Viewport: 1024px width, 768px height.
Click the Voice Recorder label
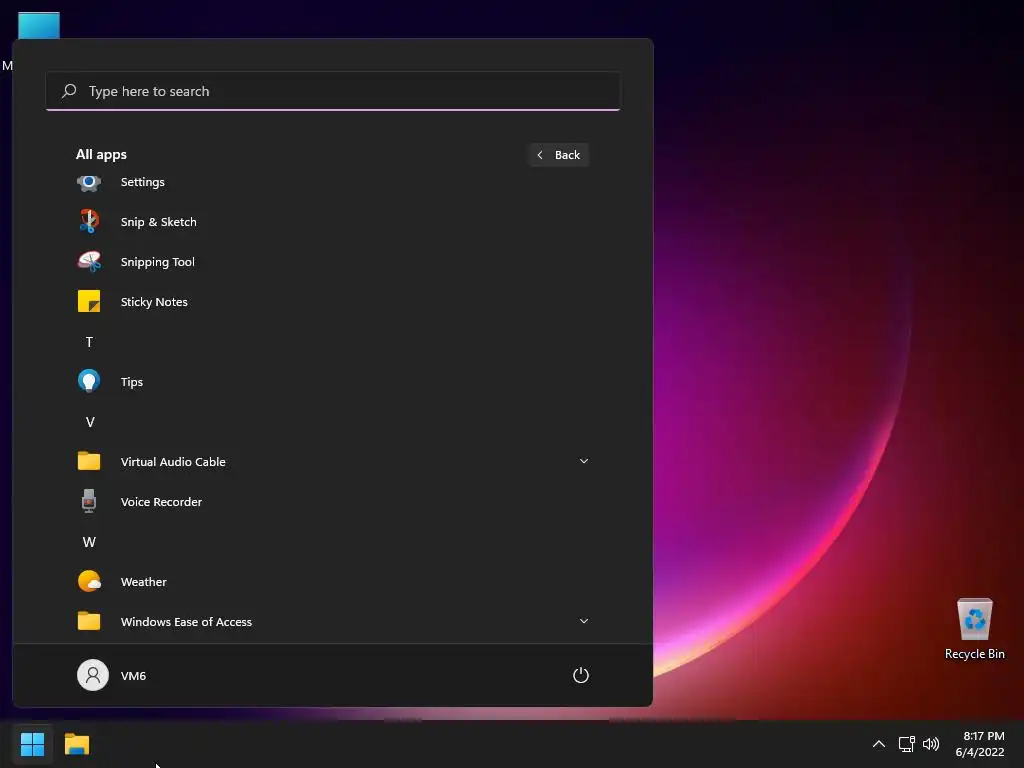[161, 502]
